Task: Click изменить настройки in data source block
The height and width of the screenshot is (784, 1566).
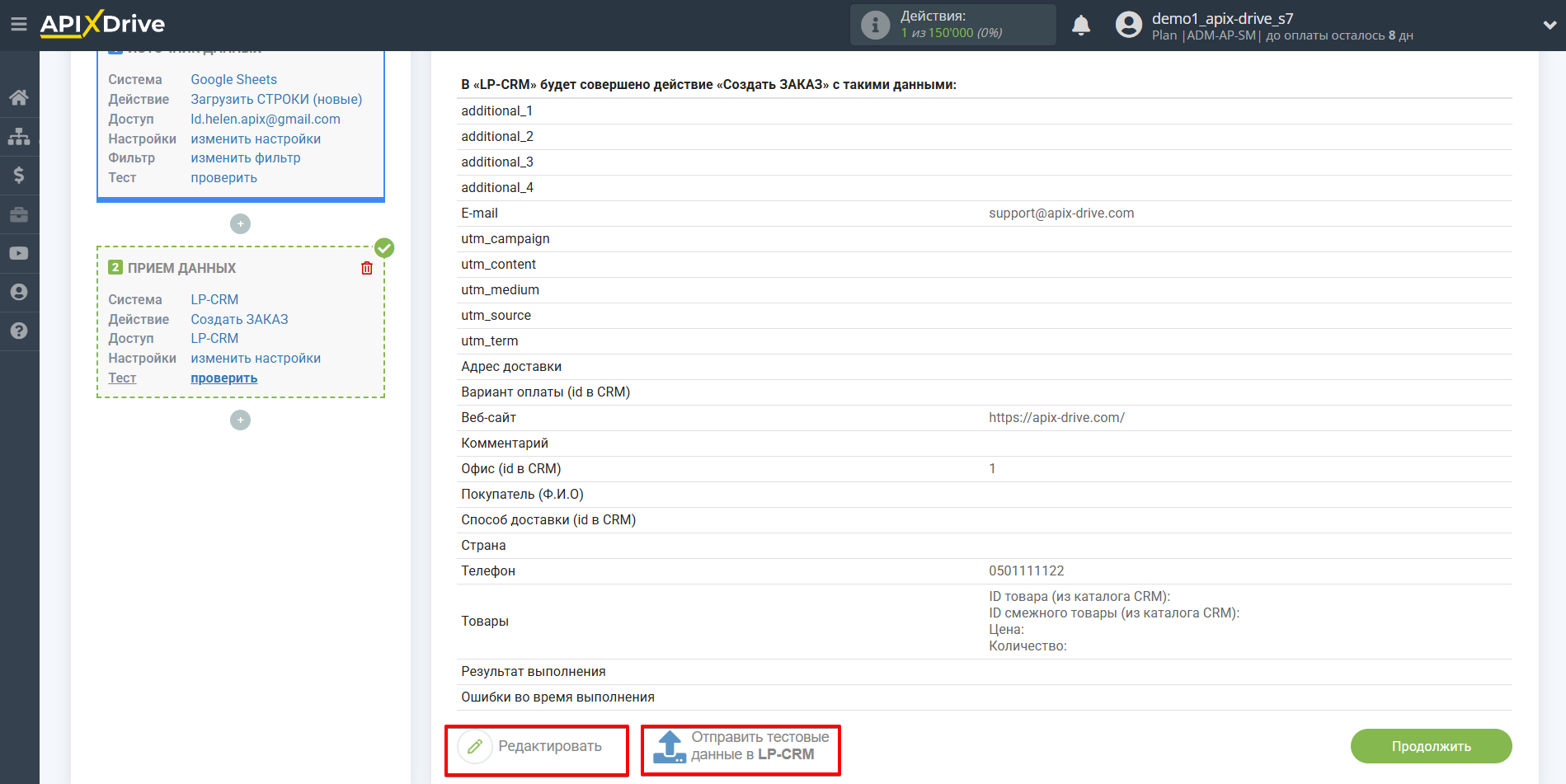Action: (x=256, y=138)
